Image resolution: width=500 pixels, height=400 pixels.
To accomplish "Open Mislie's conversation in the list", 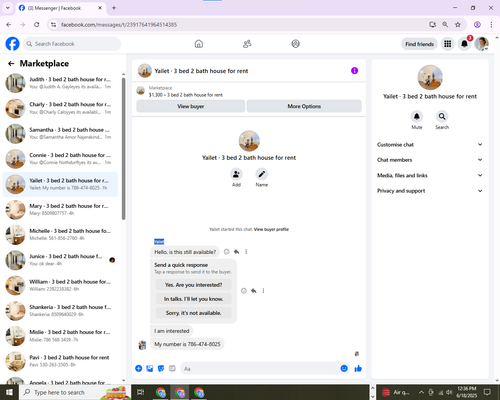I will pos(60,336).
